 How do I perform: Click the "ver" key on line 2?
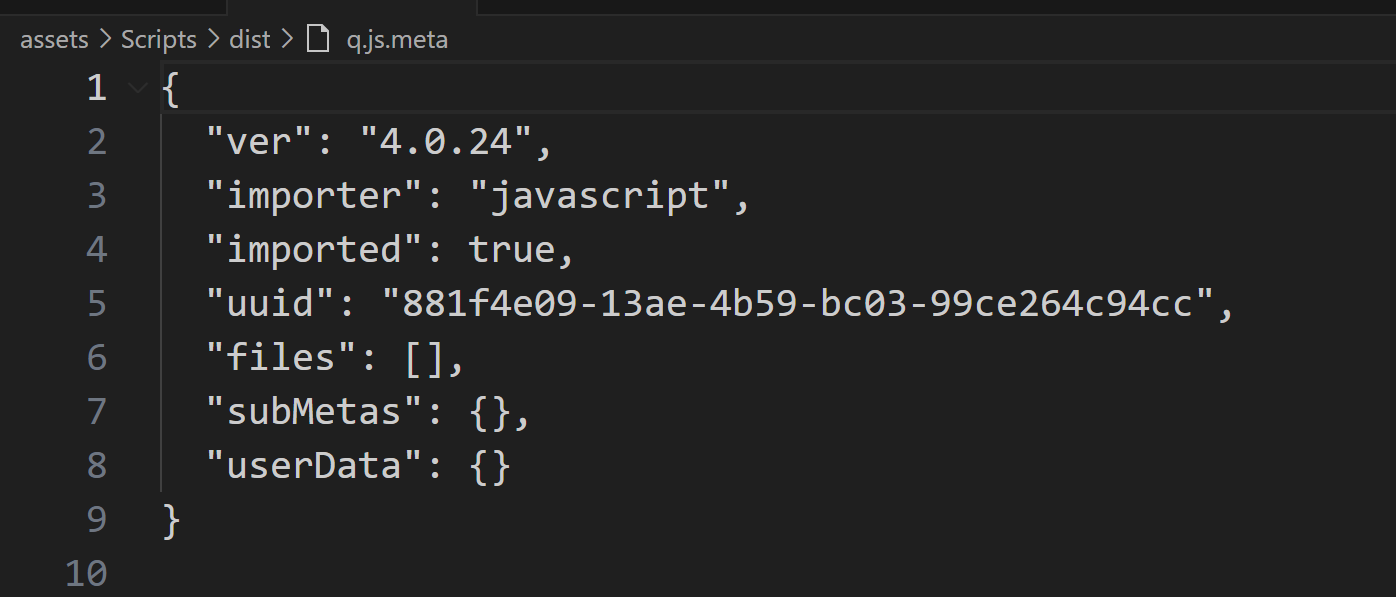click(x=260, y=142)
